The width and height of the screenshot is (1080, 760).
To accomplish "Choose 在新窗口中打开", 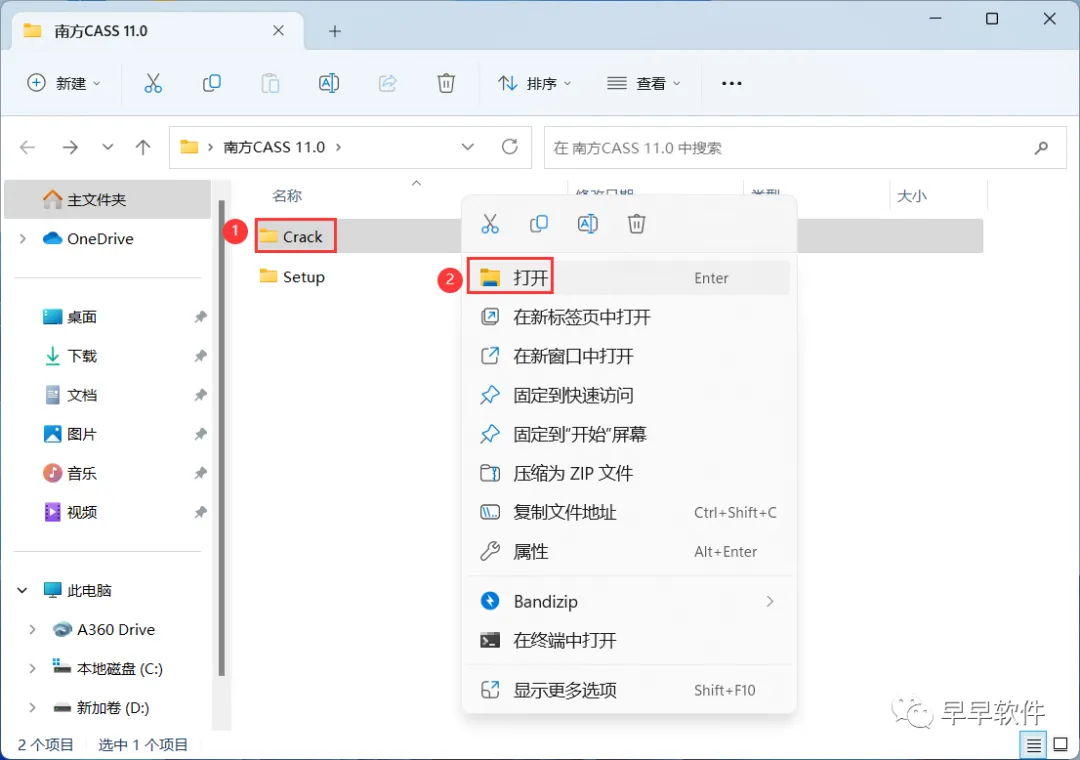I will click(628, 356).
